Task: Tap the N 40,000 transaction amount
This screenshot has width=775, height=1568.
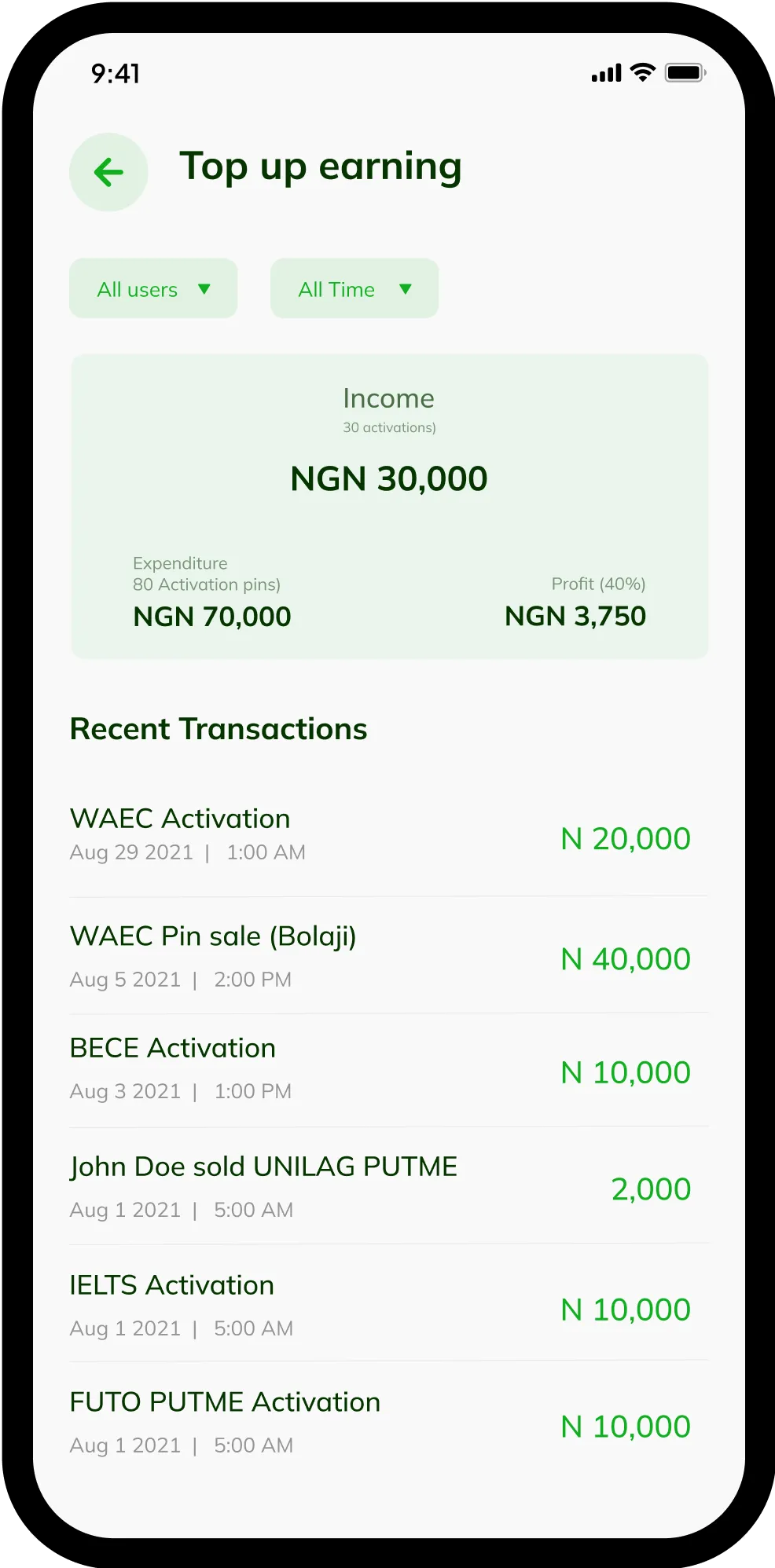Action: coord(626,959)
